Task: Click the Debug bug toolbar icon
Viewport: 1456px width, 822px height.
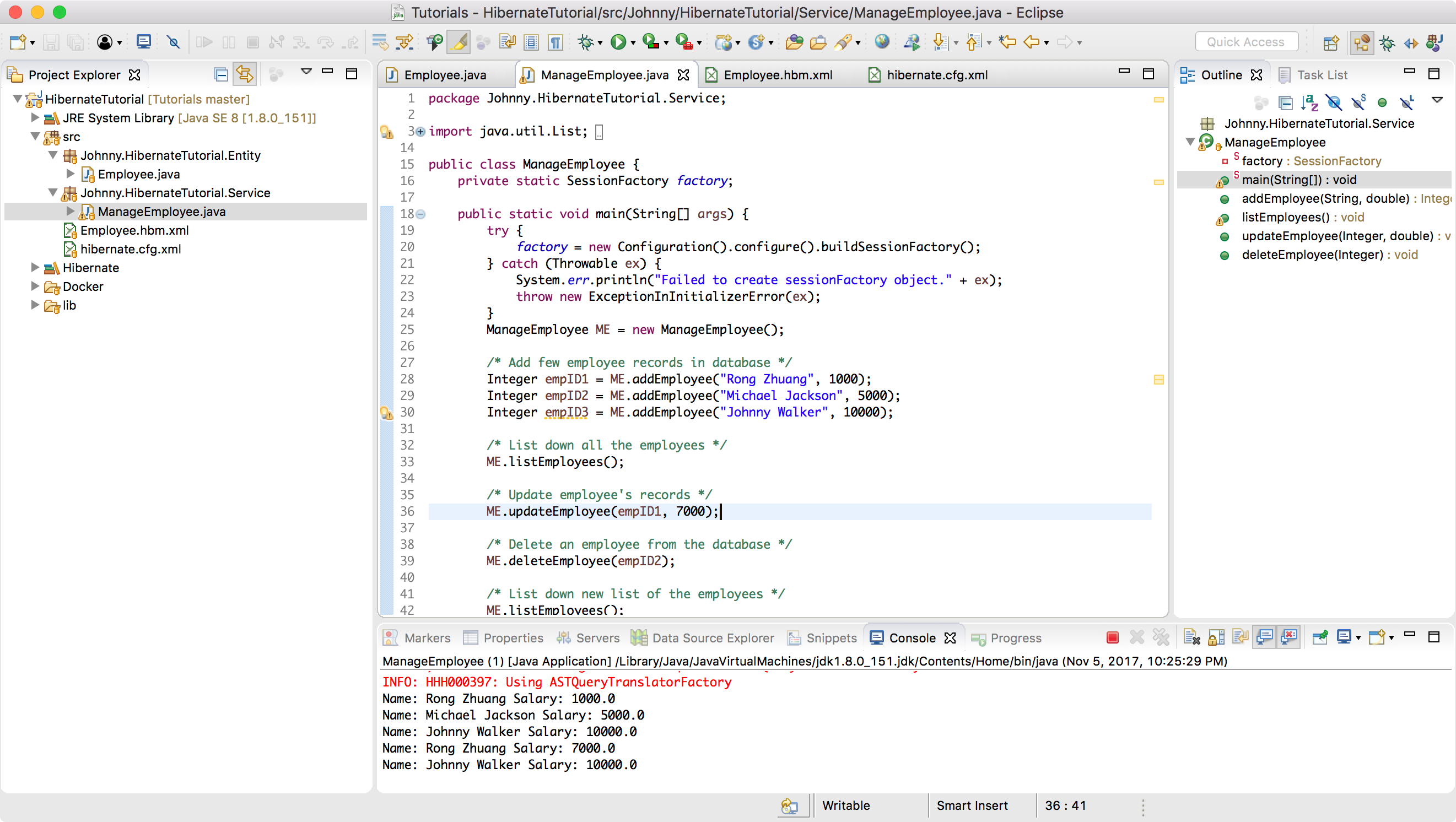Action: click(586, 42)
